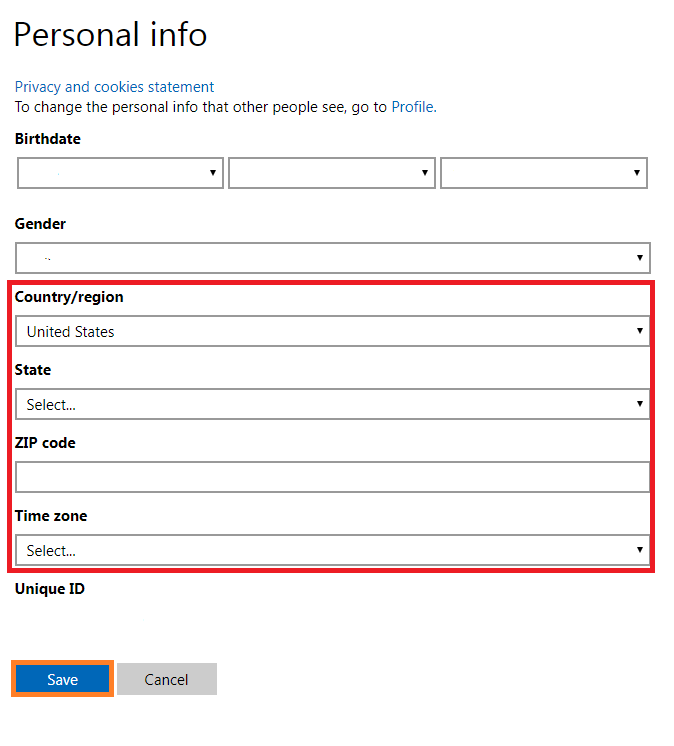Screen dimensions: 674x746
Task: Open the first Birthdate dropdown
Action: point(120,173)
